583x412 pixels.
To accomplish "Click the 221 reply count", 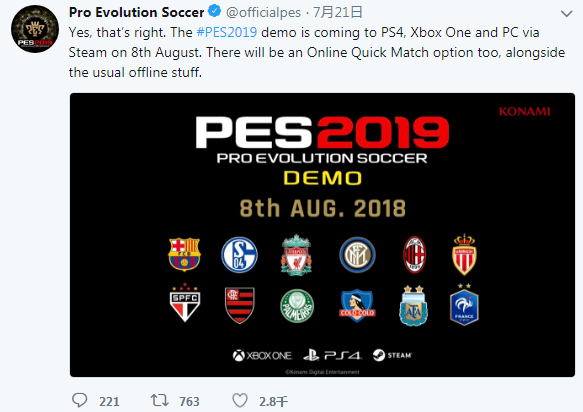I will click(x=109, y=402).
